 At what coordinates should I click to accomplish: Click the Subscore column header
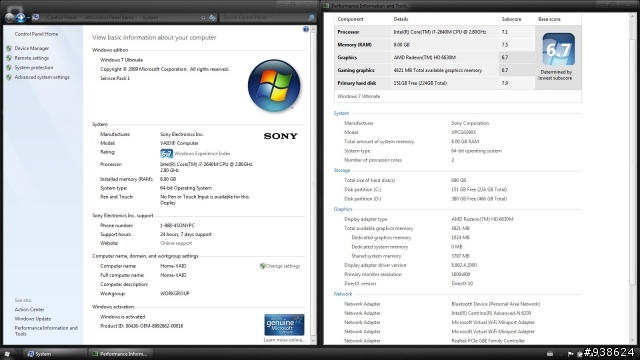click(511, 19)
